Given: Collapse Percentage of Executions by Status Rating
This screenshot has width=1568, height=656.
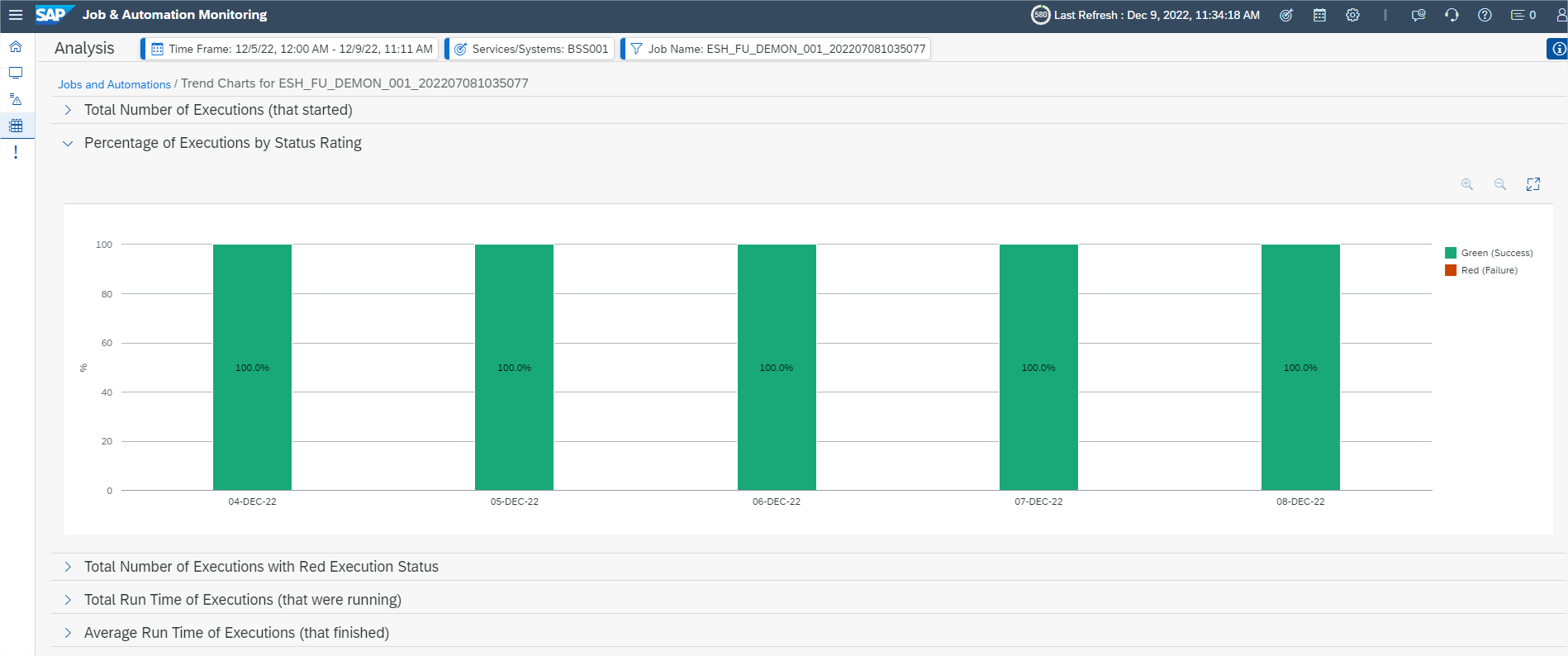Looking at the screenshot, I should click(x=222, y=143).
